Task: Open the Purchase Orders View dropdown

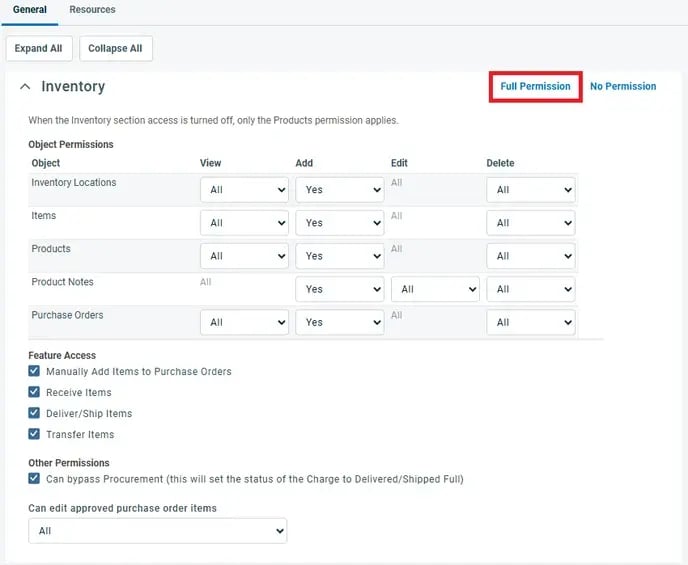Action: click(244, 322)
